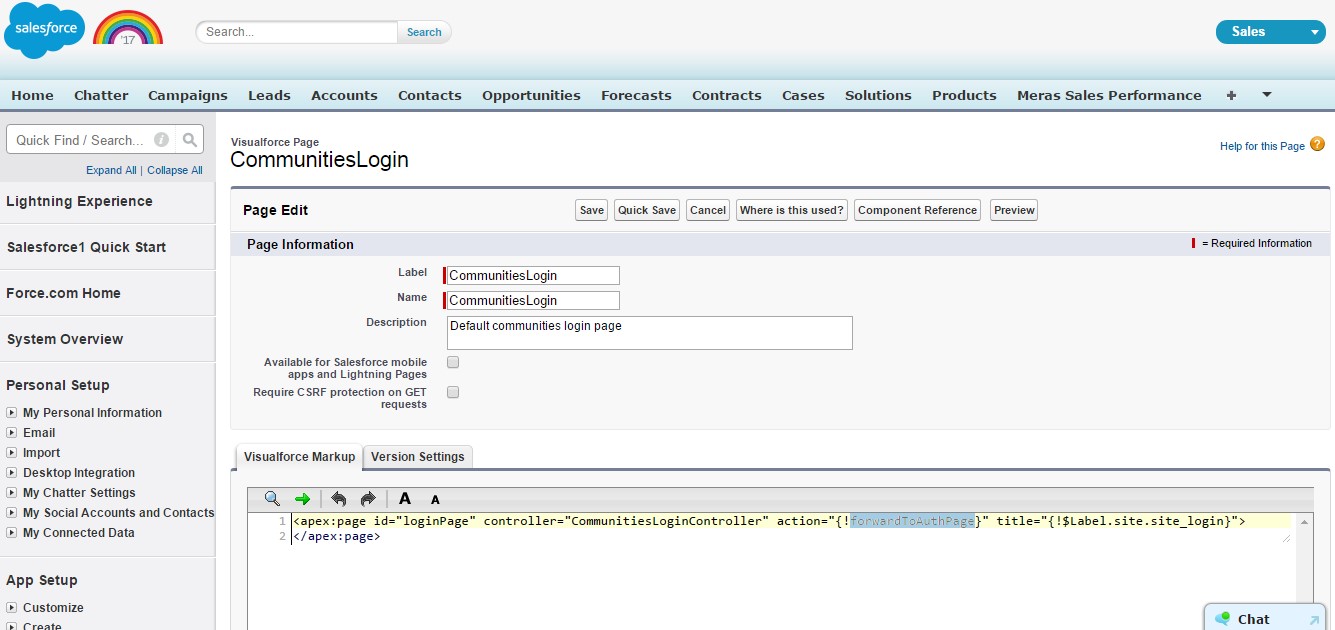
Task: Click inside the Description text field
Action: pyautogui.click(x=649, y=332)
